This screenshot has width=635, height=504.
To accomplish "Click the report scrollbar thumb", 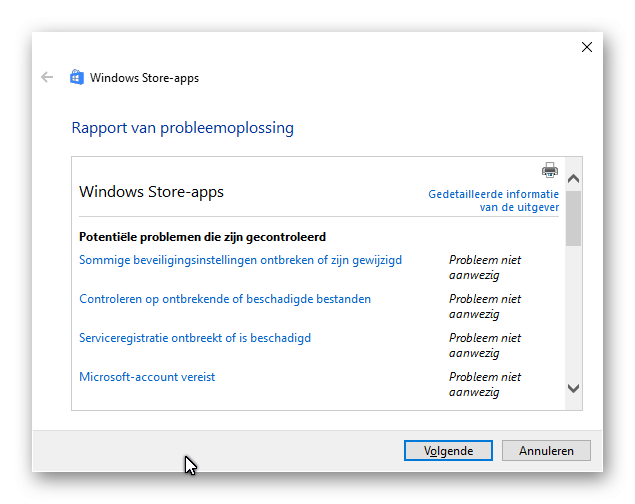I will [573, 217].
